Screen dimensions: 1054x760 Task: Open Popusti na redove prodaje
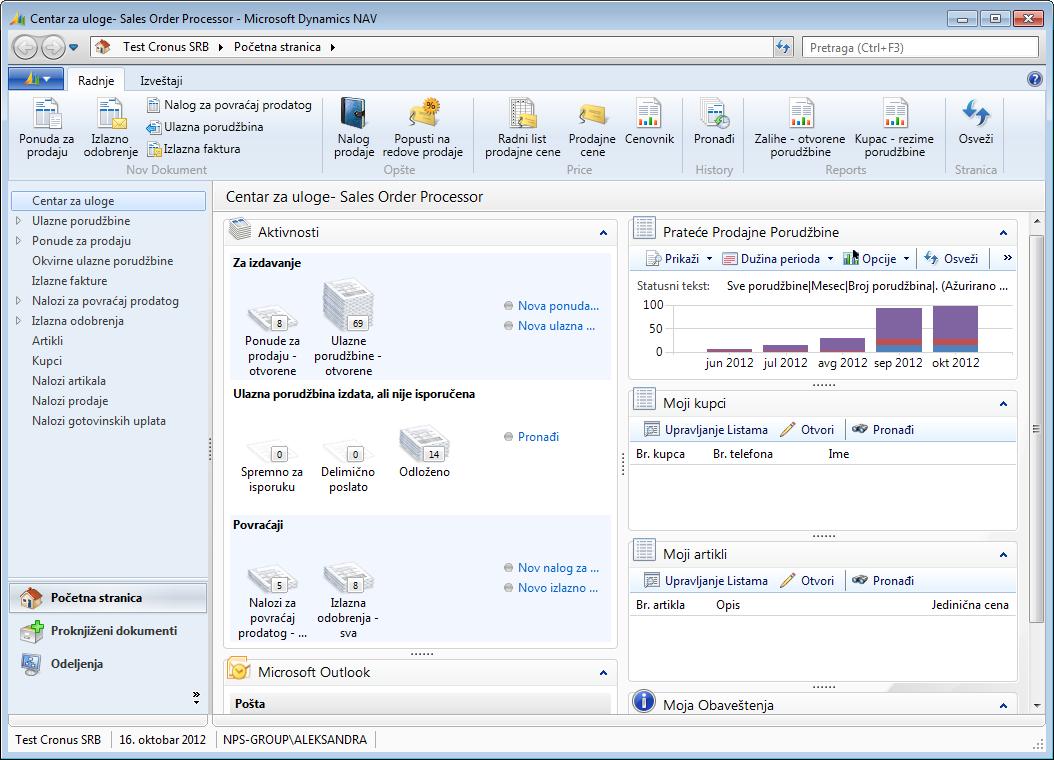423,128
